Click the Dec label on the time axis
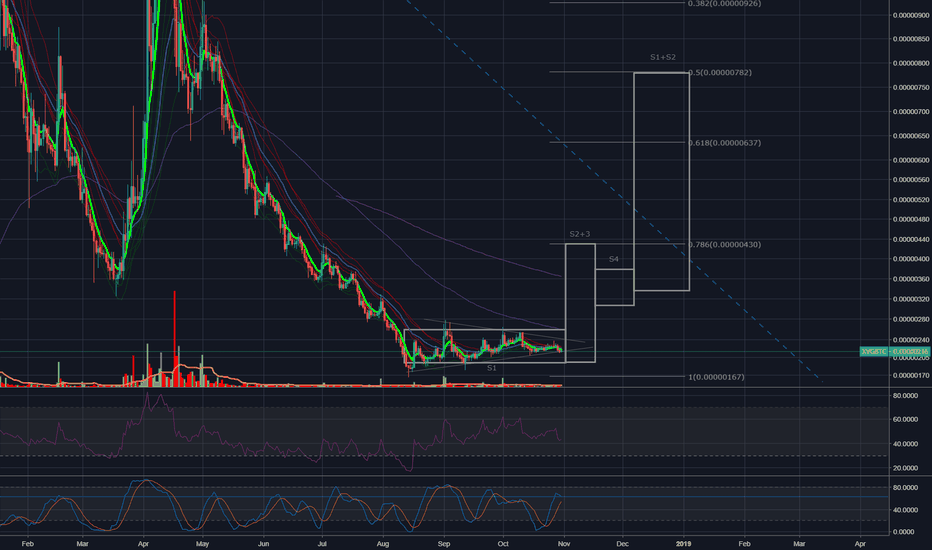The width and height of the screenshot is (932, 550). 622,543
